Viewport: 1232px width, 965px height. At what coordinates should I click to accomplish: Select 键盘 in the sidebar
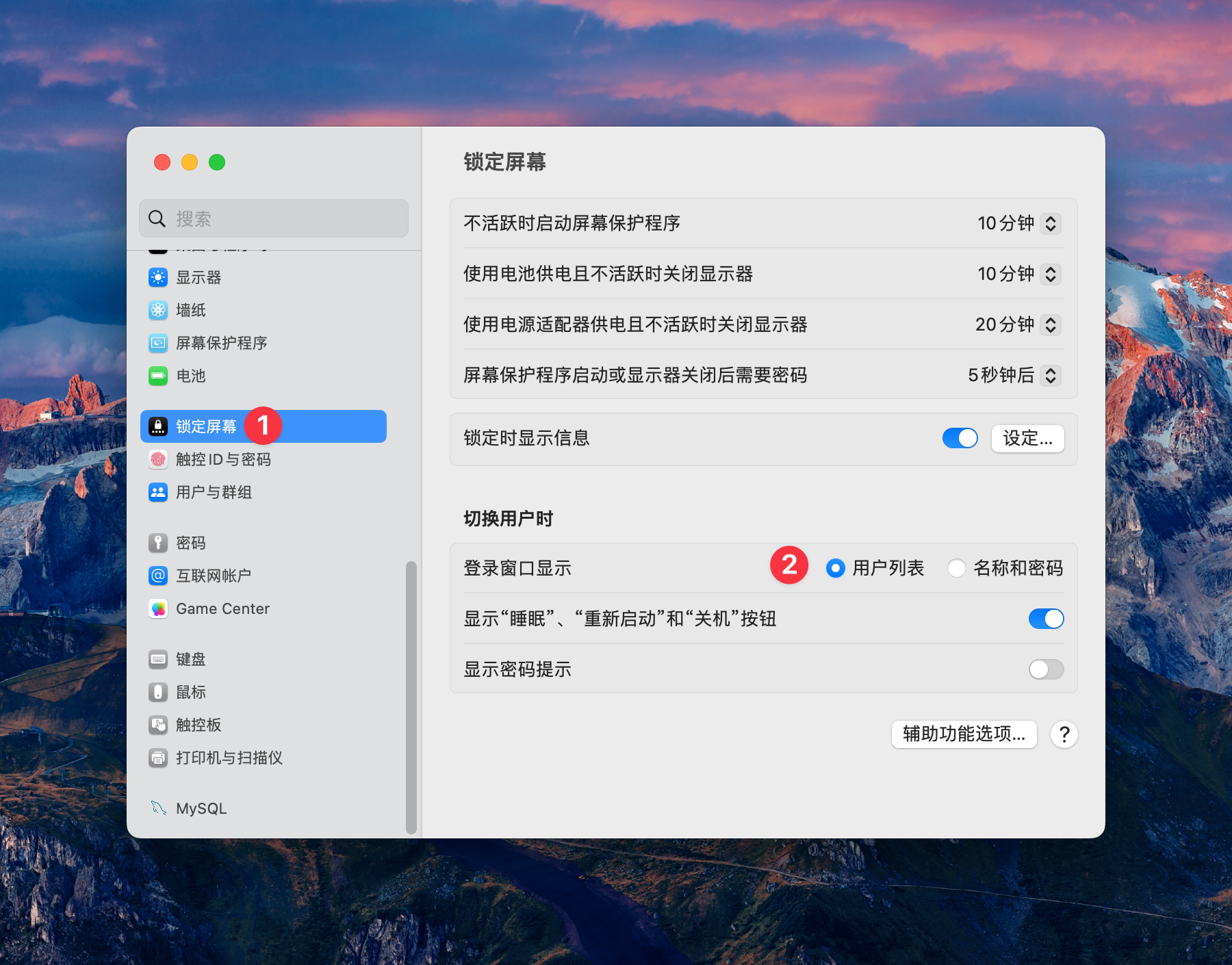pos(264,659)
